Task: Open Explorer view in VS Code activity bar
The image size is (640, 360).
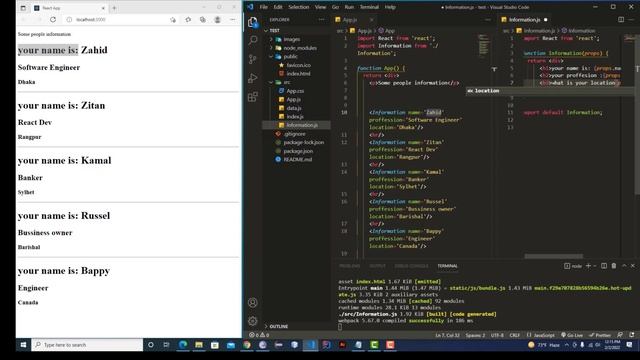Action: coord(253,22)
